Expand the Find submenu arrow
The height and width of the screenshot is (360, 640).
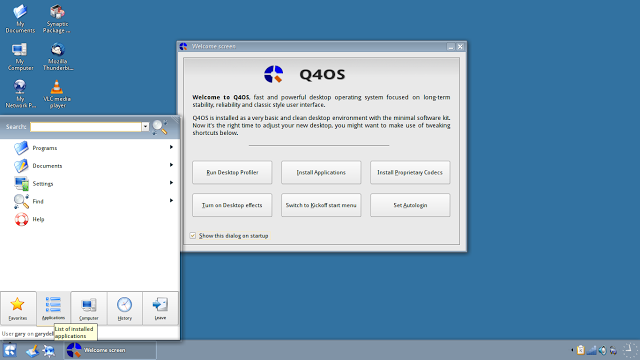[x=171, y=200]
